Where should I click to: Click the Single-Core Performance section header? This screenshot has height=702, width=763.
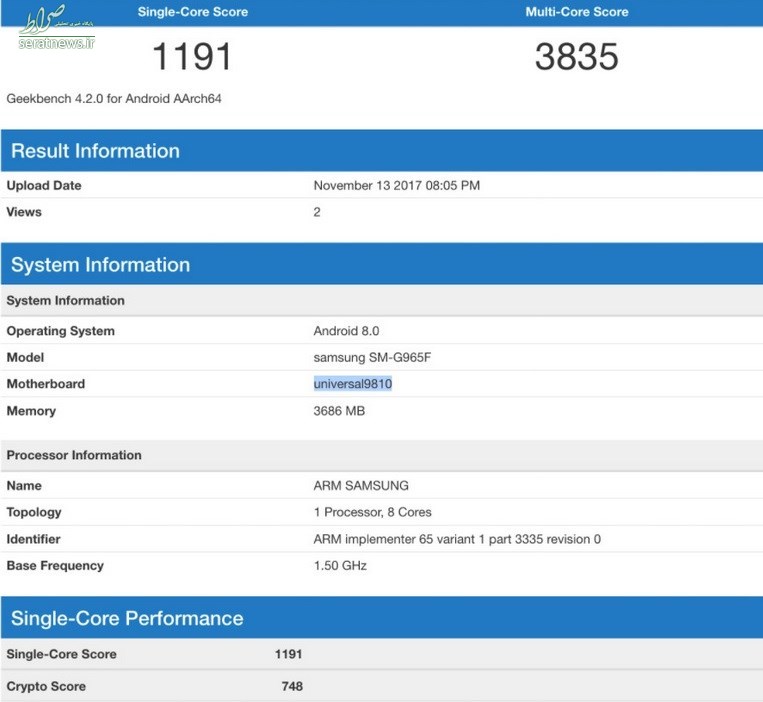point(382,618)
